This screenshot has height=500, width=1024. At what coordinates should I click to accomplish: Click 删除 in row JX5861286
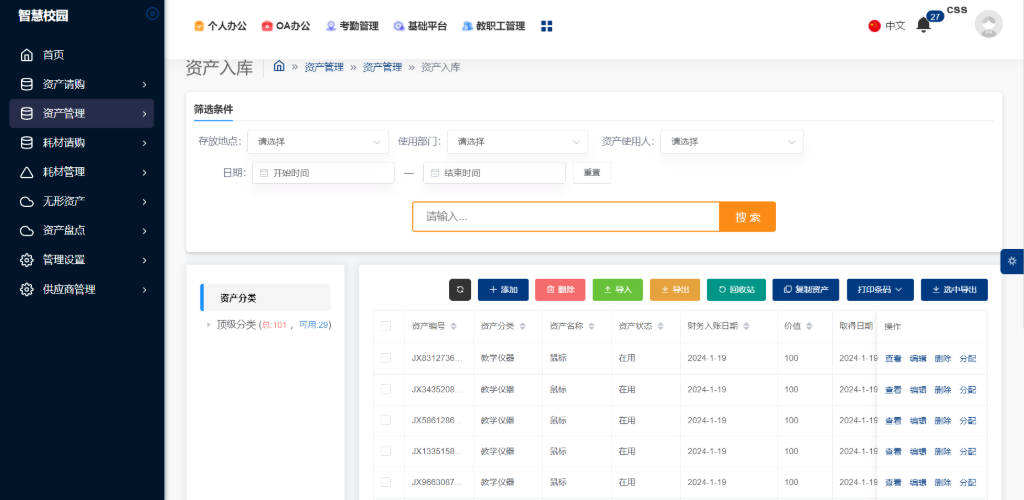click(x=942, y=420)
